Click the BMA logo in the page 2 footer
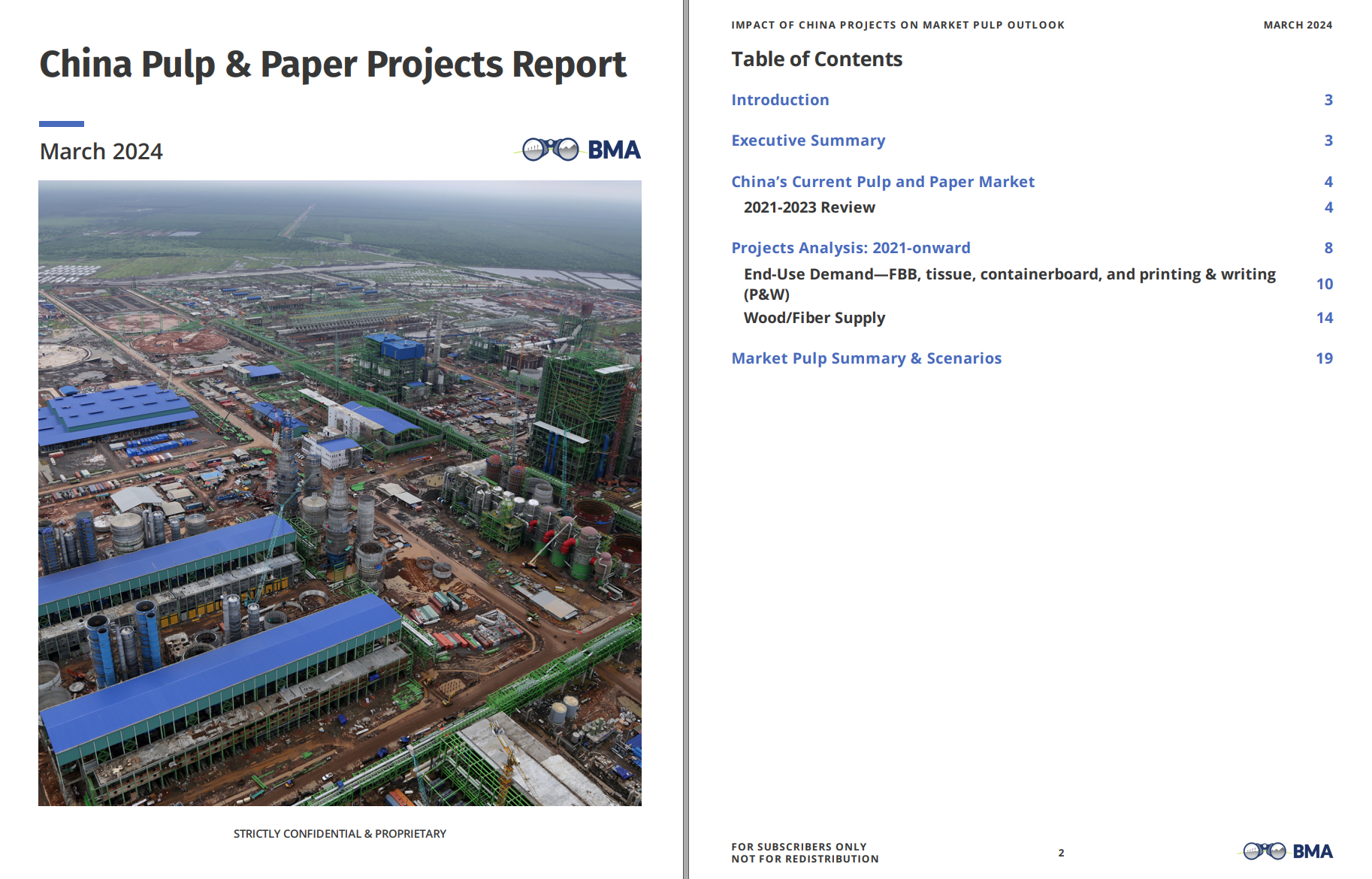Image resolution: width=1372 pixels, height=879 pixels. (x=1287, y=851)
